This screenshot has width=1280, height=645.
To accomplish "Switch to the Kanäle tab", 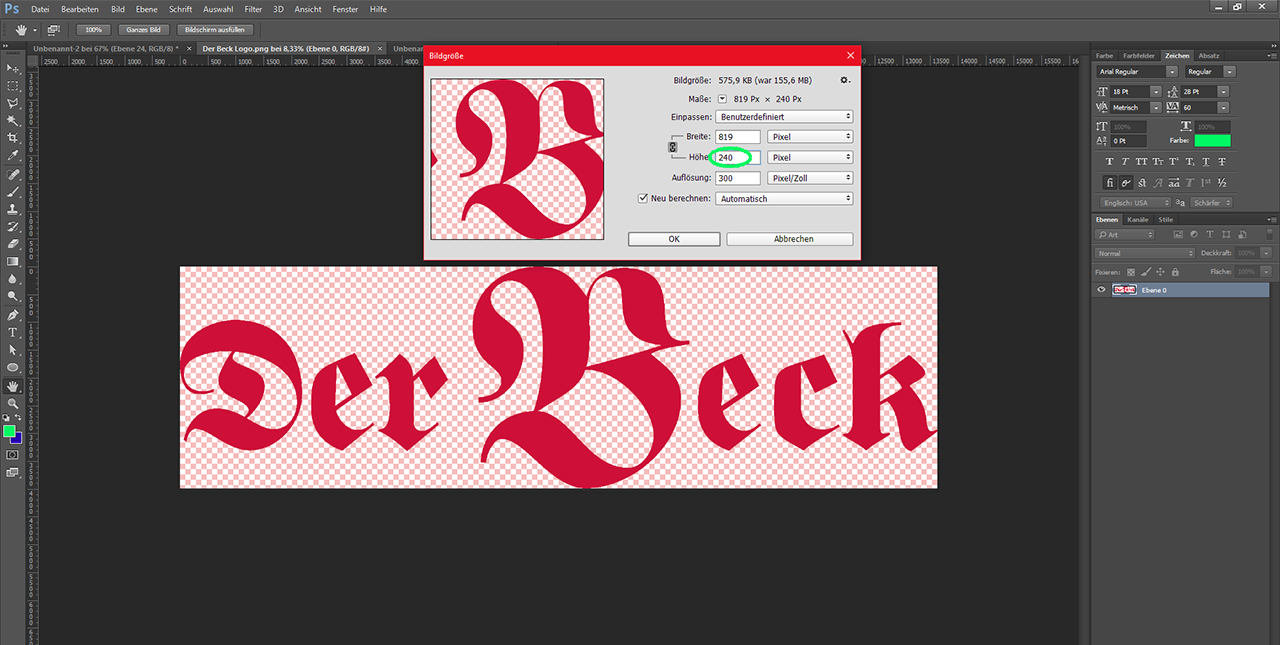I will coord(1138,219).
